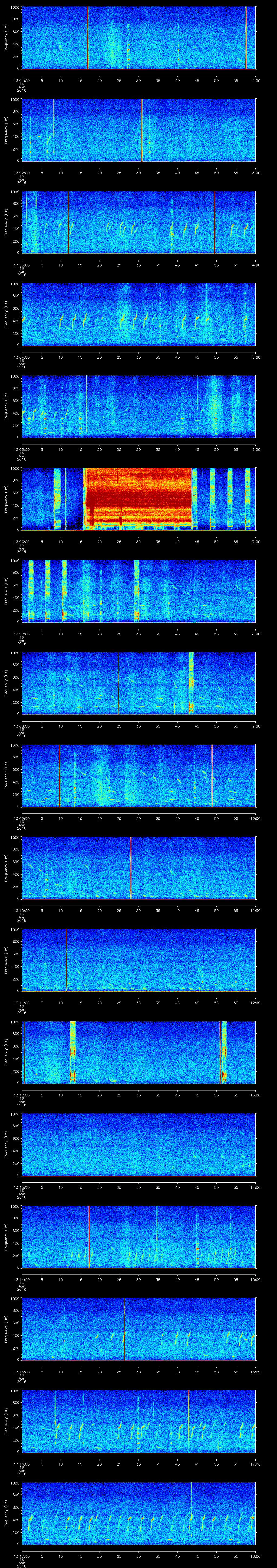The image size is (277, 1568).
Task: Select the spectrogram panel starting at 13:14:00
Action: click(139, 1237)
